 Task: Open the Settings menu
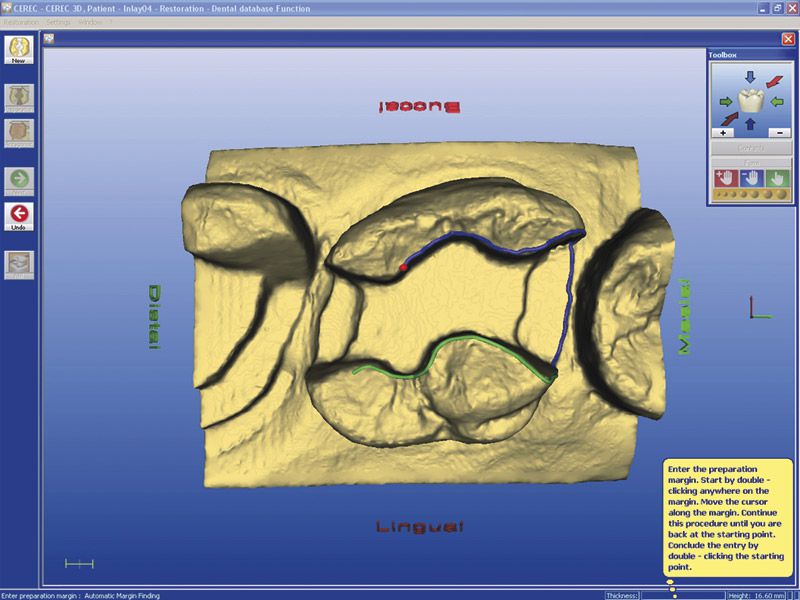[59, 21]
